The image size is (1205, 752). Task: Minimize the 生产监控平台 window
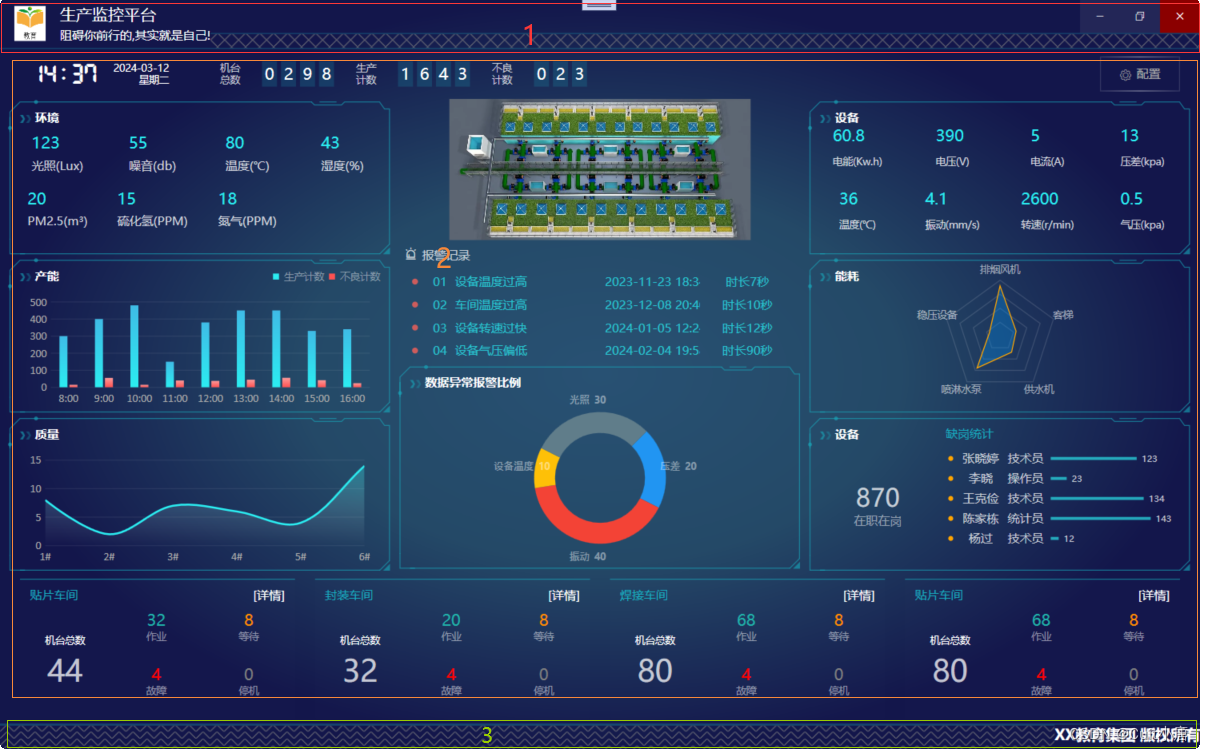1100,17
